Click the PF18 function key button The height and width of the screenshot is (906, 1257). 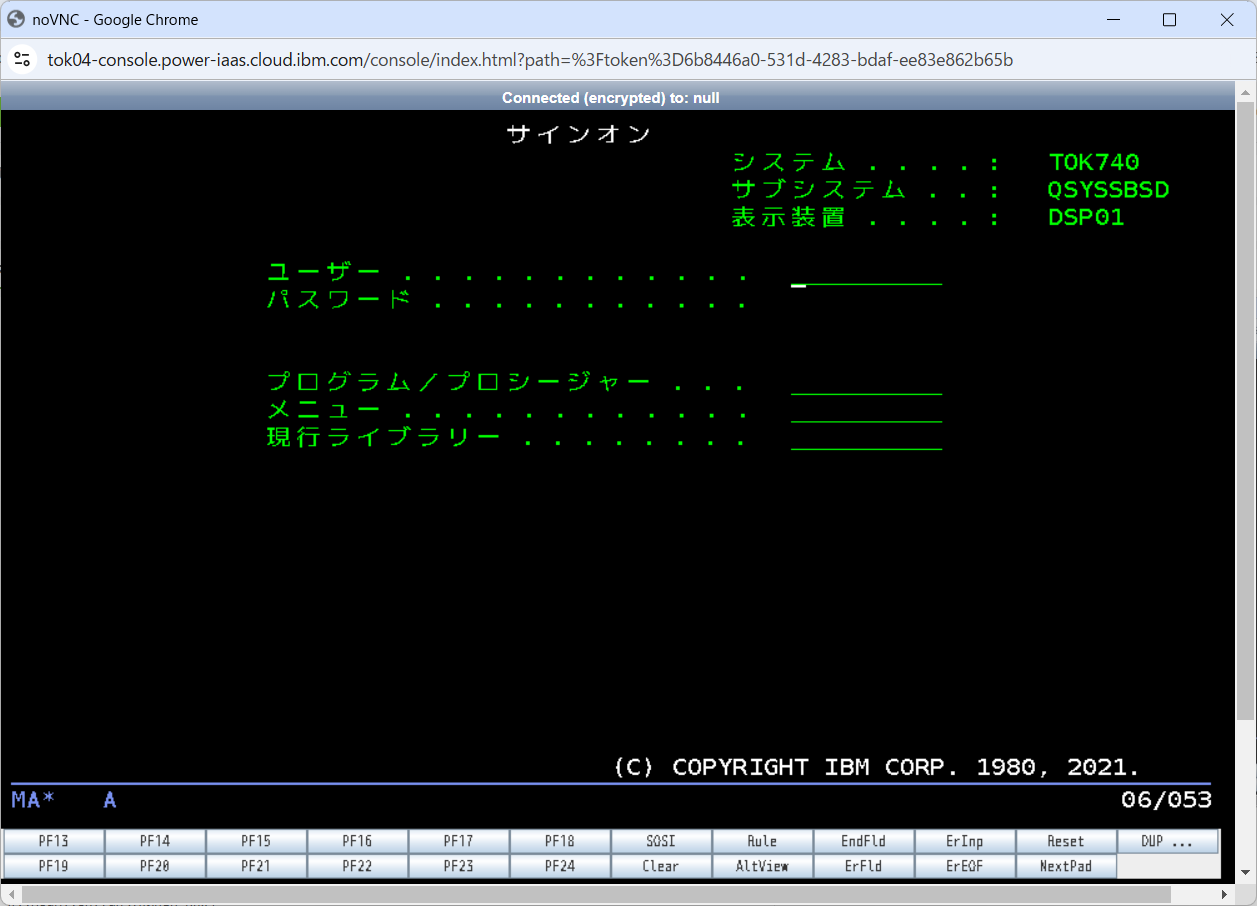(x=560, y=841)
